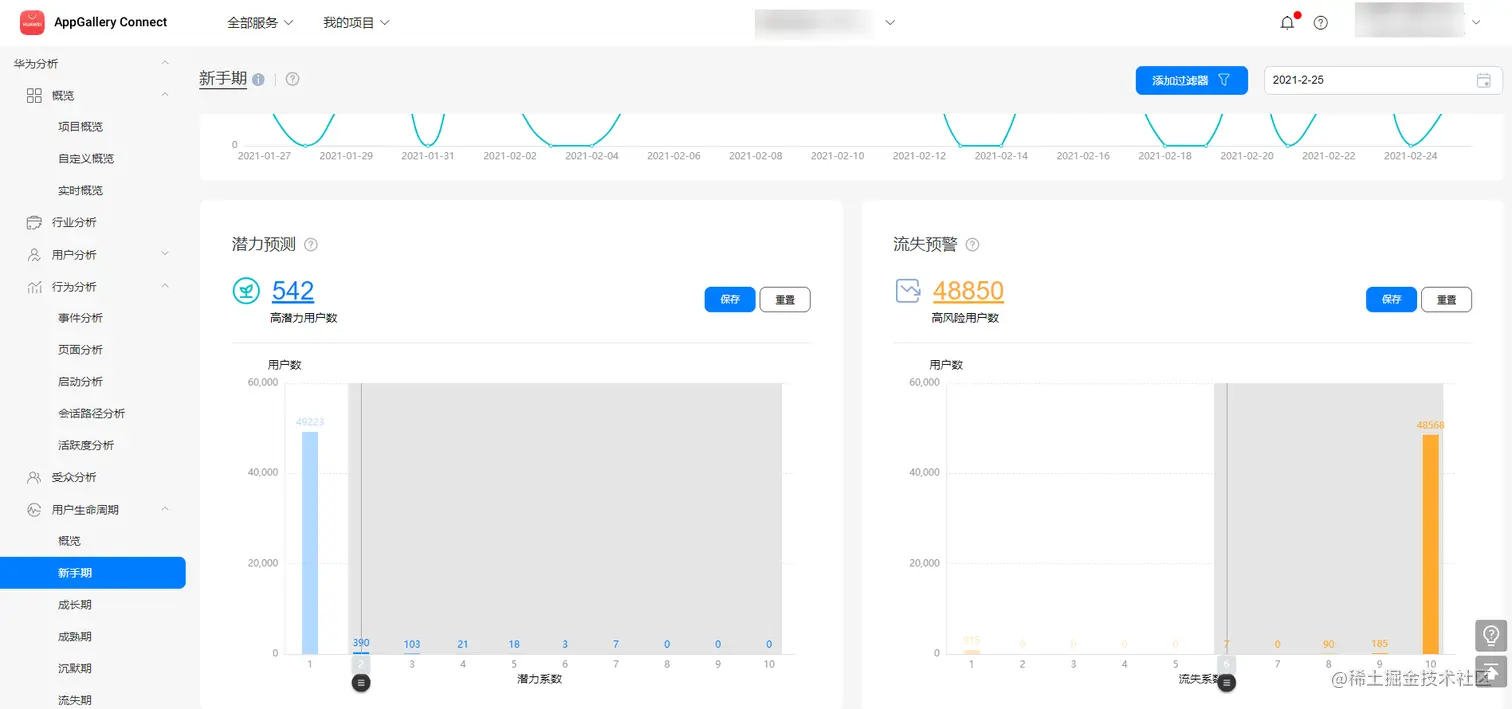Screen dimensions: 1512x709
Task: Open 成熟期 in the sidebar
Action: pyautogui.click(x=75, y=636)
